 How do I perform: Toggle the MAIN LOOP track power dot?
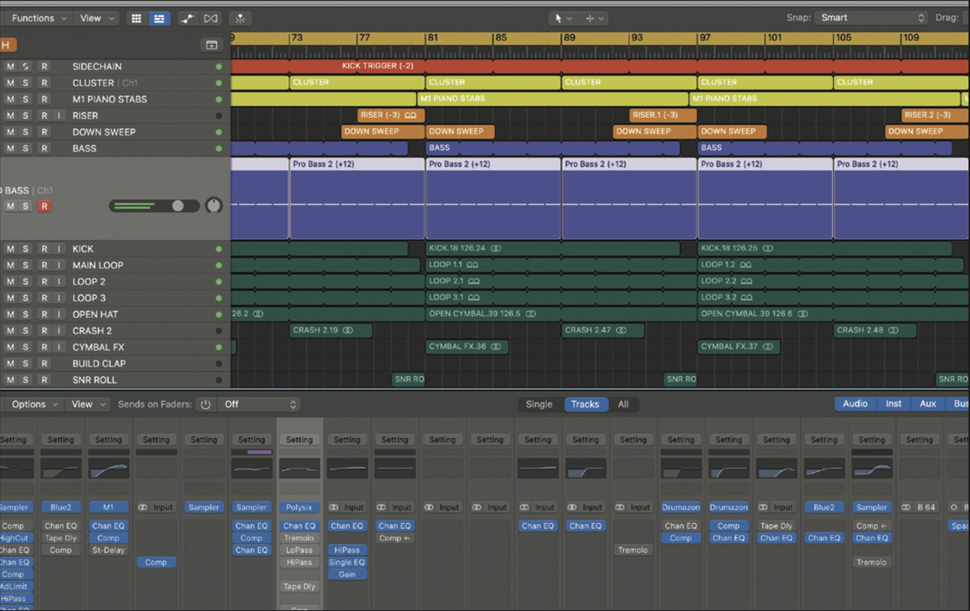pyautogui.click(x=218, y=265)
